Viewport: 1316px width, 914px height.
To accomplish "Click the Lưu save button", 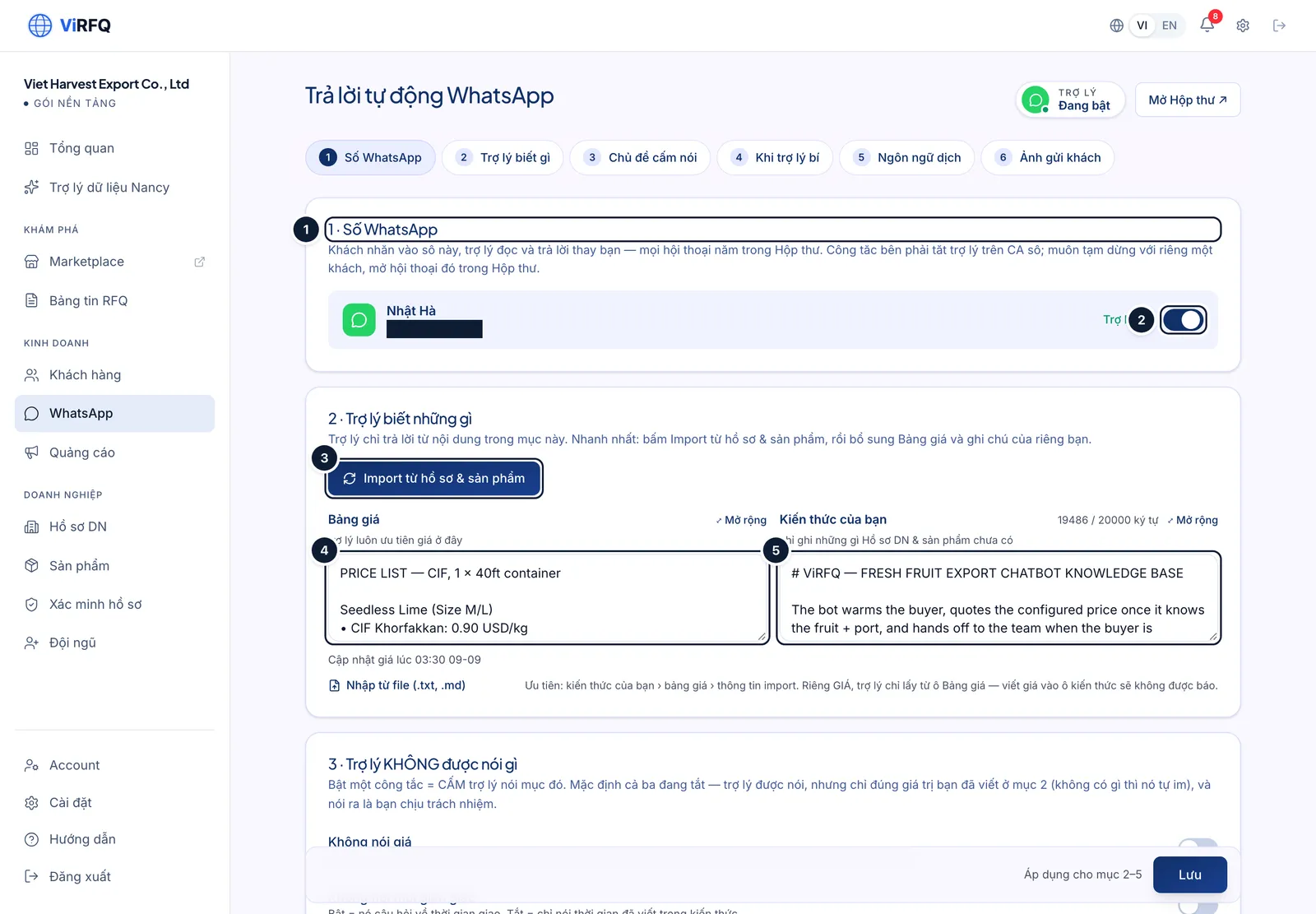I will click(1190, 875).
